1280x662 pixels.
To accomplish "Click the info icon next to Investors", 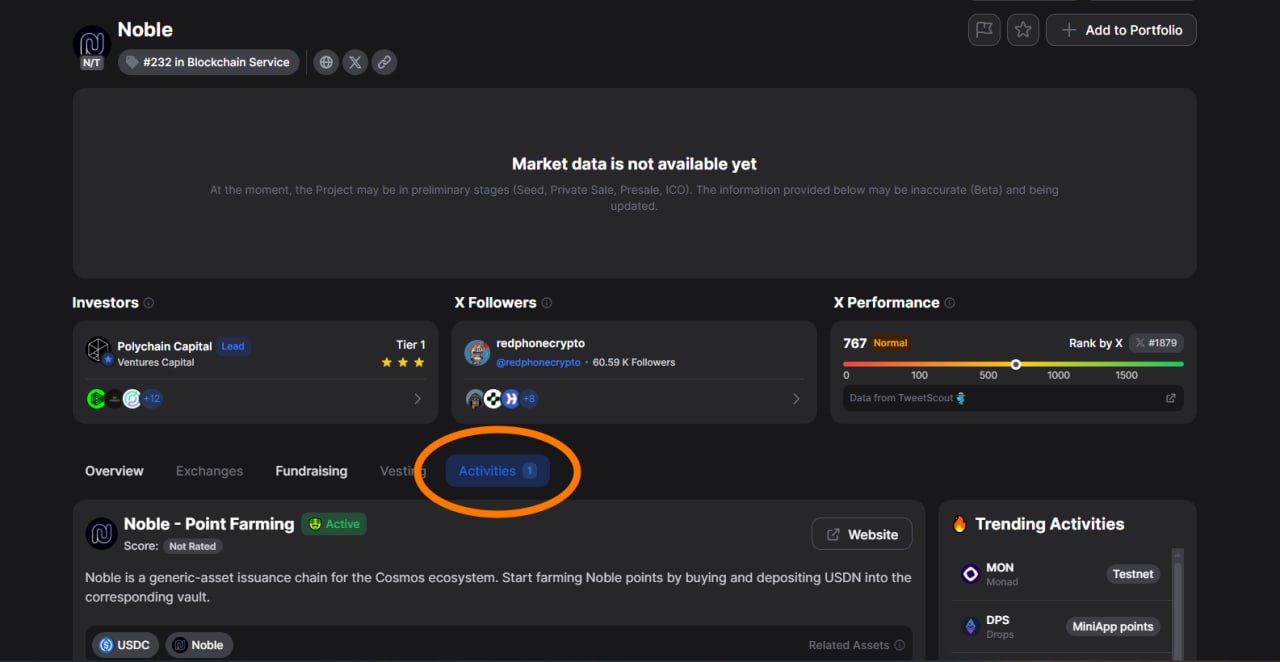I will click(x=149, y=303).
